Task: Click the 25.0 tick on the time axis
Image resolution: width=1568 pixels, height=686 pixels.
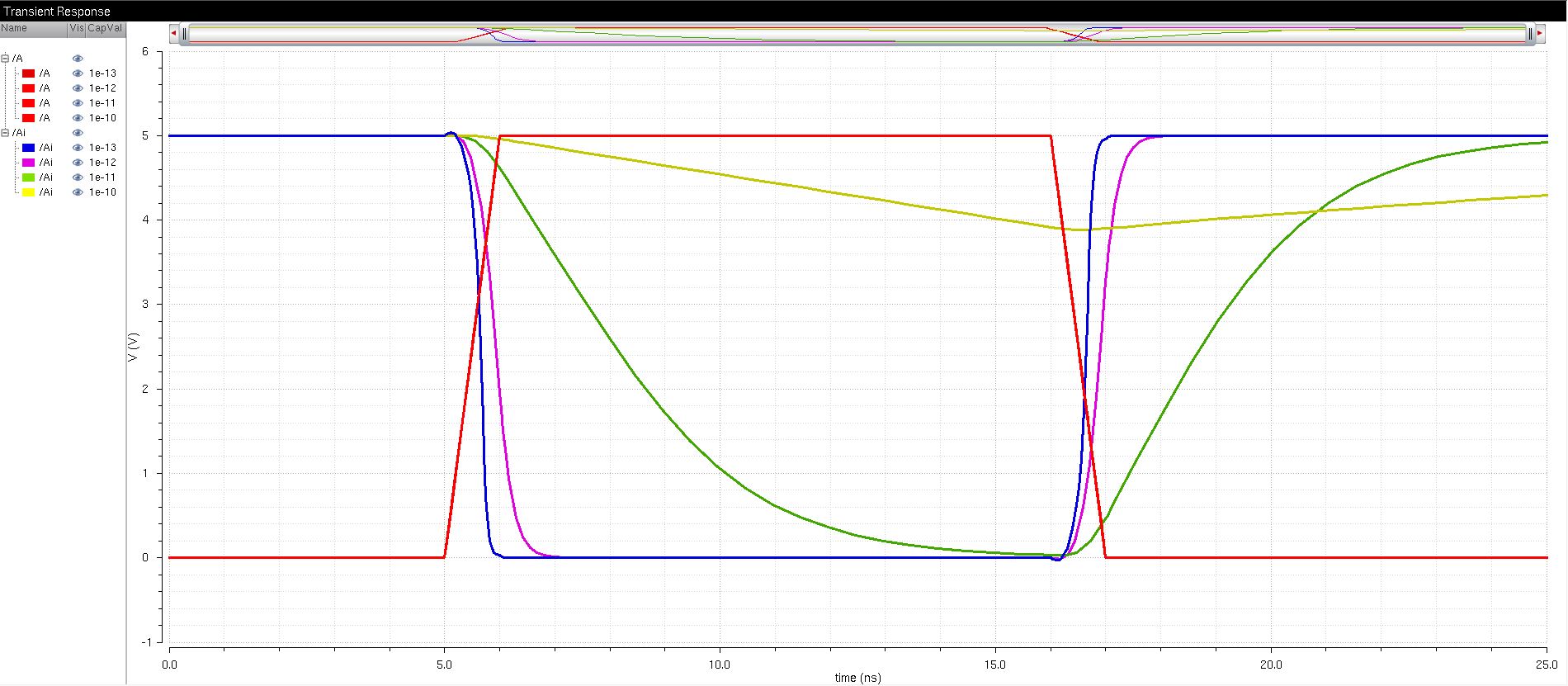Action: click(1546, 664)
